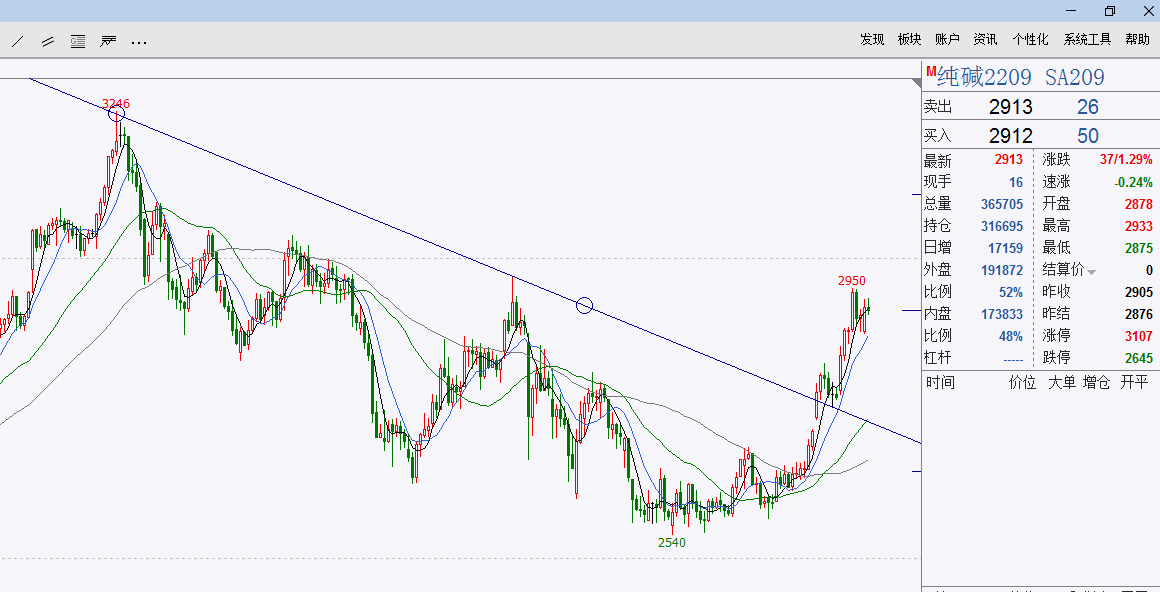Open the 个性化 menu

1031,39
